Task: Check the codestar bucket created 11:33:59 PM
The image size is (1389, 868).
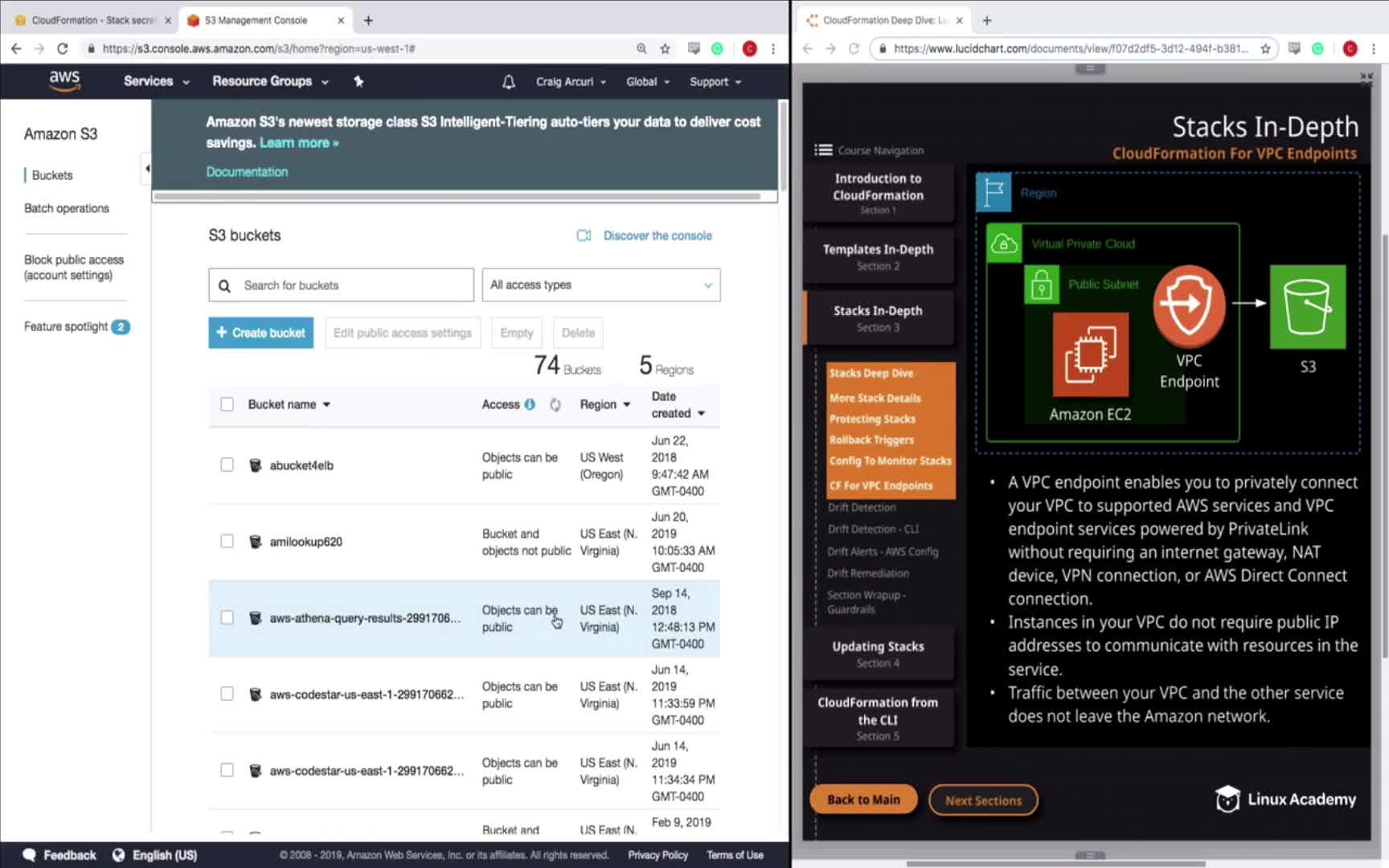Action: point(227,694)
